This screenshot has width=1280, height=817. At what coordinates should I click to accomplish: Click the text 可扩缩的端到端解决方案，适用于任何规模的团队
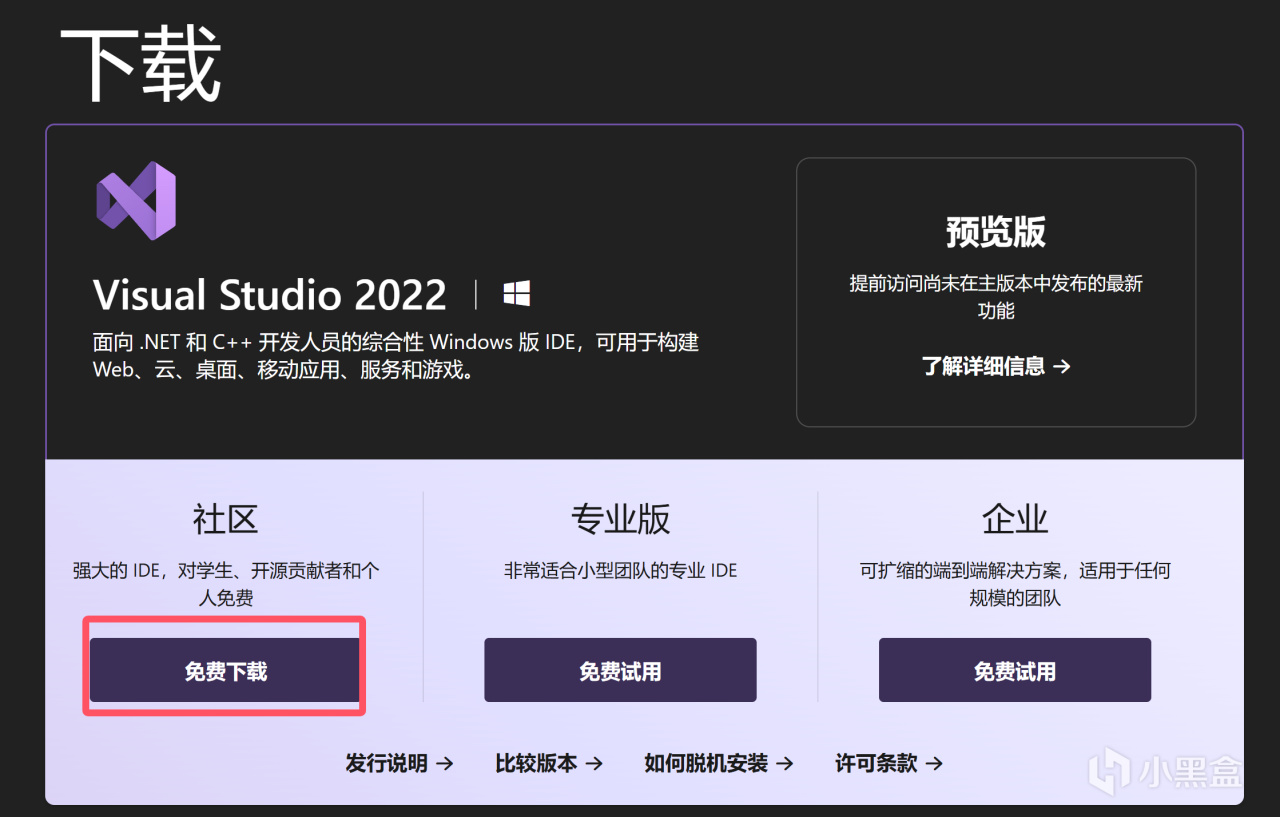tap(1015, 585)
